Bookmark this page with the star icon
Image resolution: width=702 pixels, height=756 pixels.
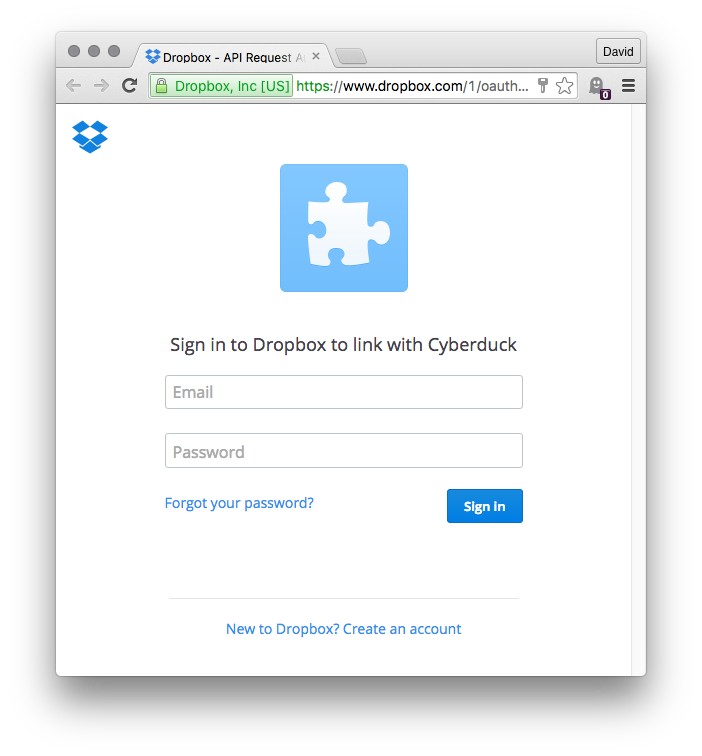[x=564, y=86]
